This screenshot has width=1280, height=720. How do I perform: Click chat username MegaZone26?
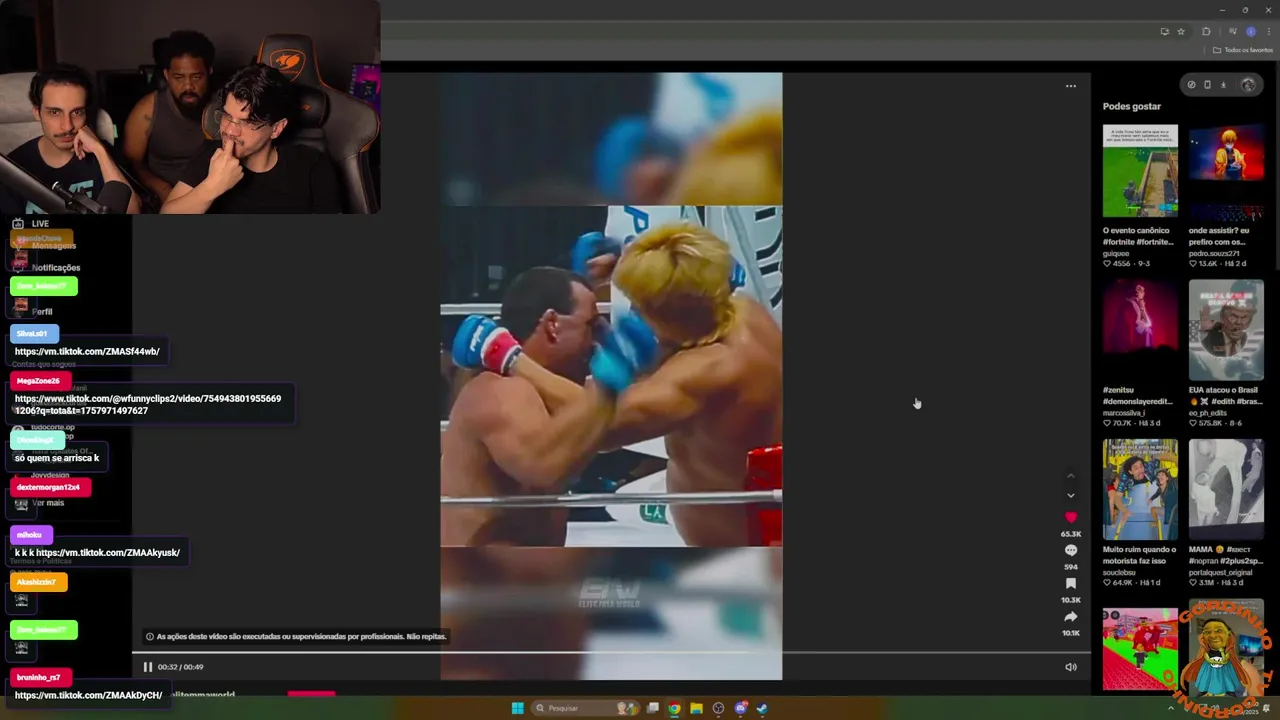tap(38, 381)
